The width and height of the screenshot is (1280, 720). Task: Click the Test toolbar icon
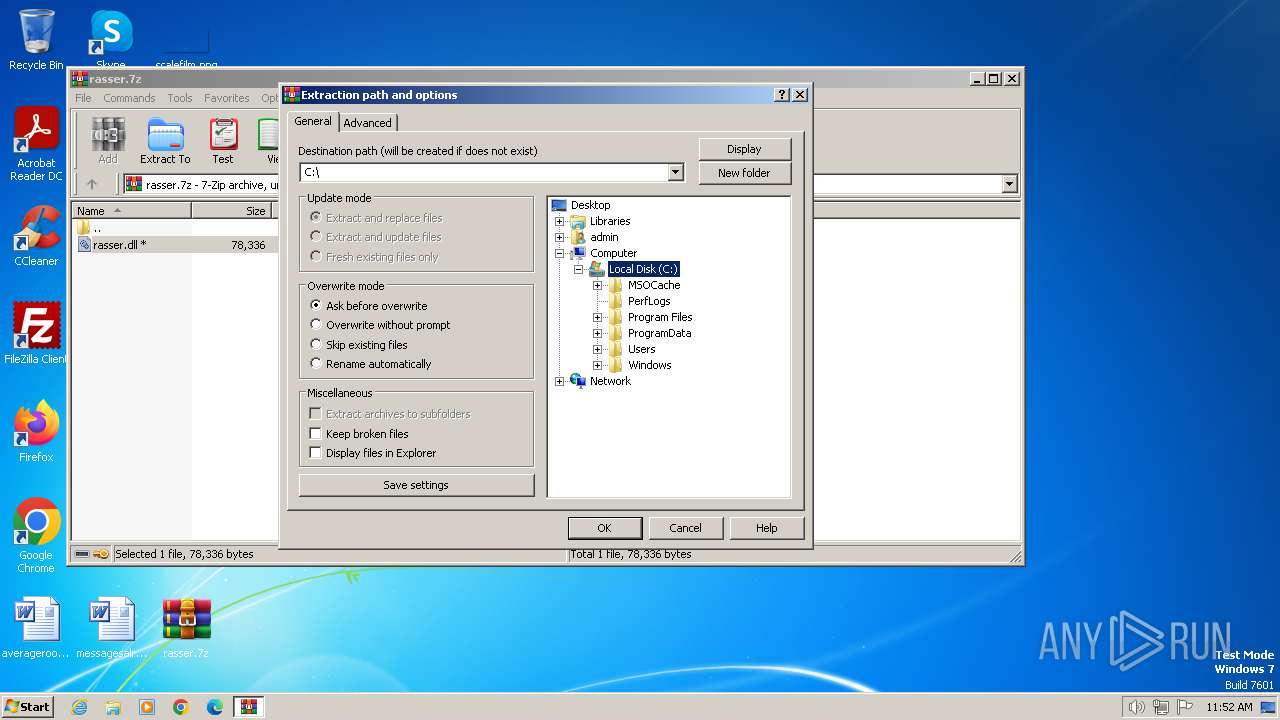[x=223, y=141]
